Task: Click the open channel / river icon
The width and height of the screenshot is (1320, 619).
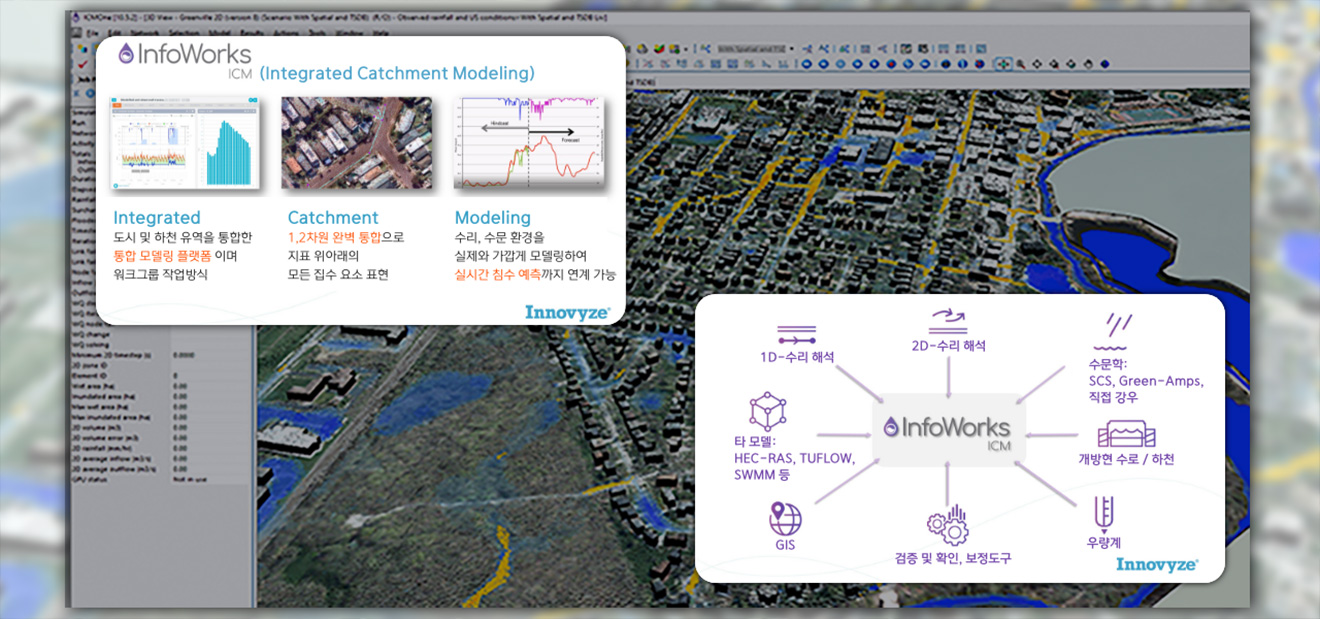Action: click(1126, 434)
